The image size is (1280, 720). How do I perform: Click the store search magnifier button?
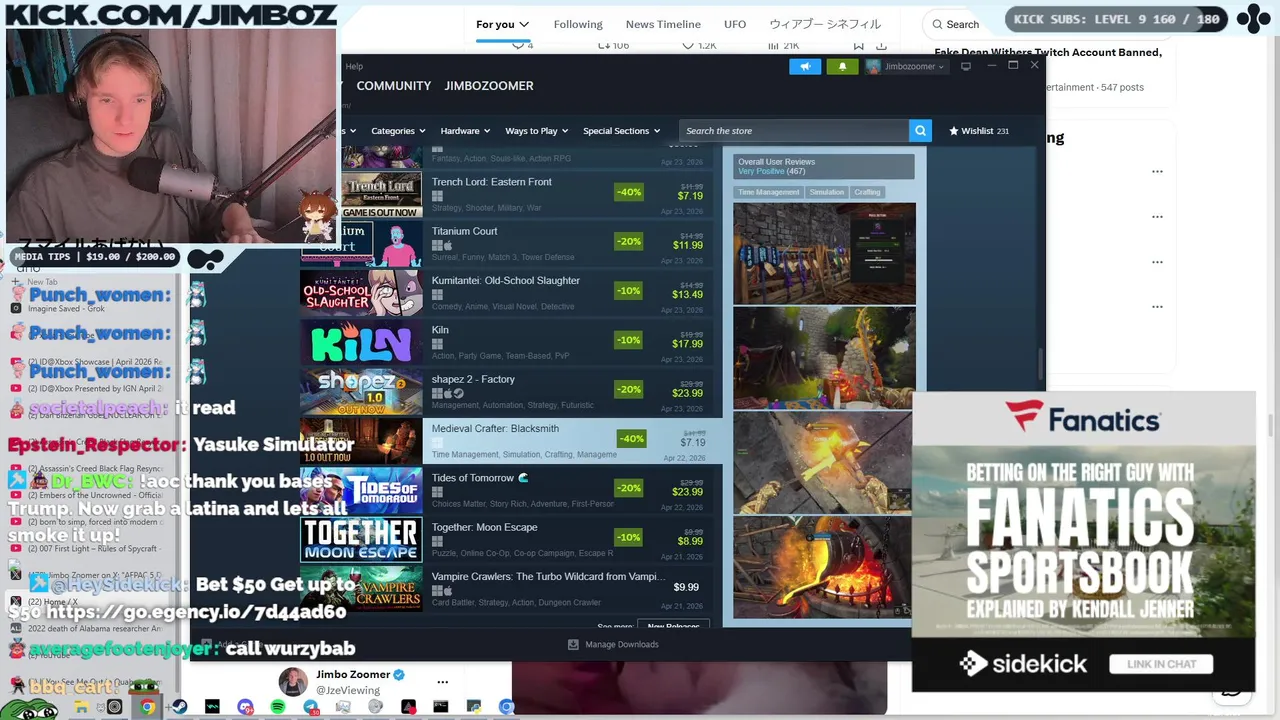920,130
